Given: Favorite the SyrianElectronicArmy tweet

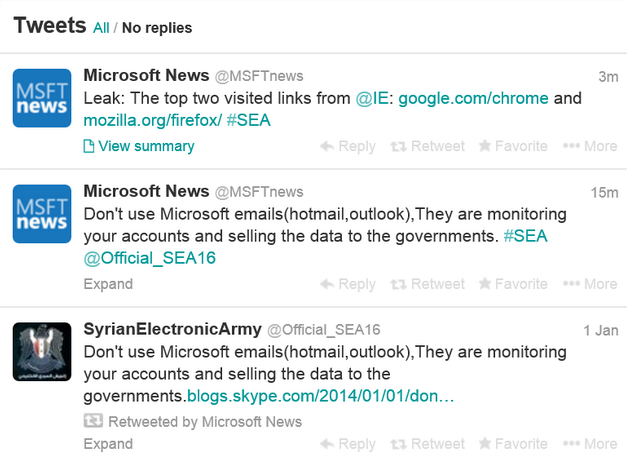Looking at the screenshot, I should (x=513, y=444).
